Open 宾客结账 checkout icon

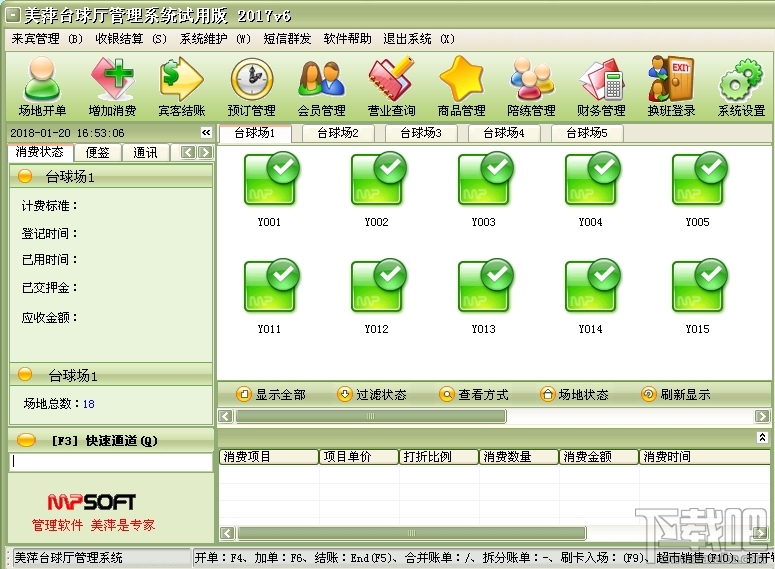tap(181, 87)
